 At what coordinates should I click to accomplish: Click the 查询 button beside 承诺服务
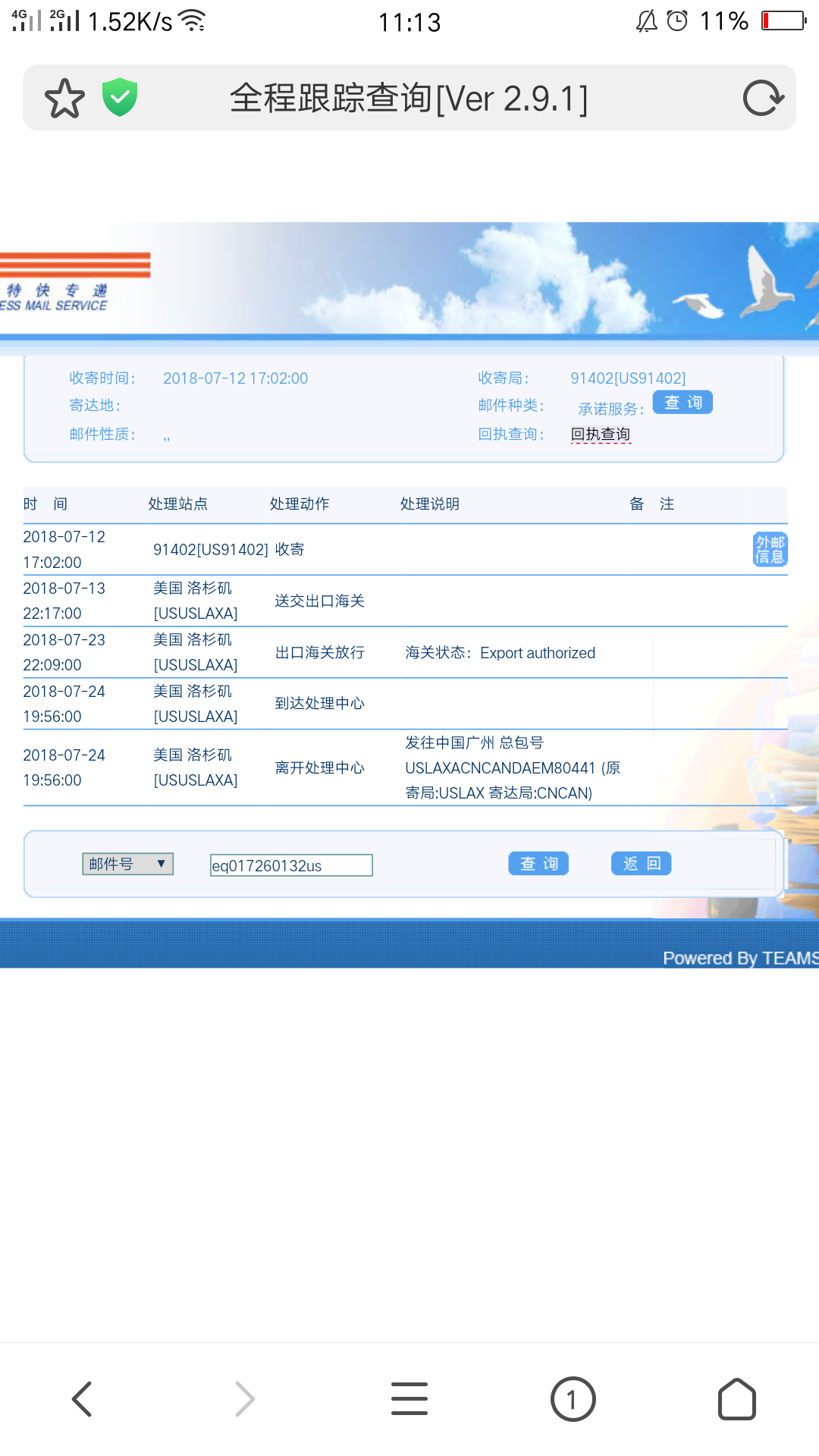click(682, 403)
